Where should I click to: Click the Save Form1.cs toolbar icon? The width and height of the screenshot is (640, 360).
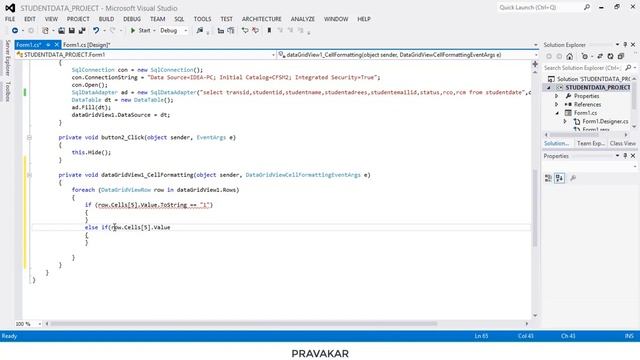pyautogui.click(x=71, y=31)
